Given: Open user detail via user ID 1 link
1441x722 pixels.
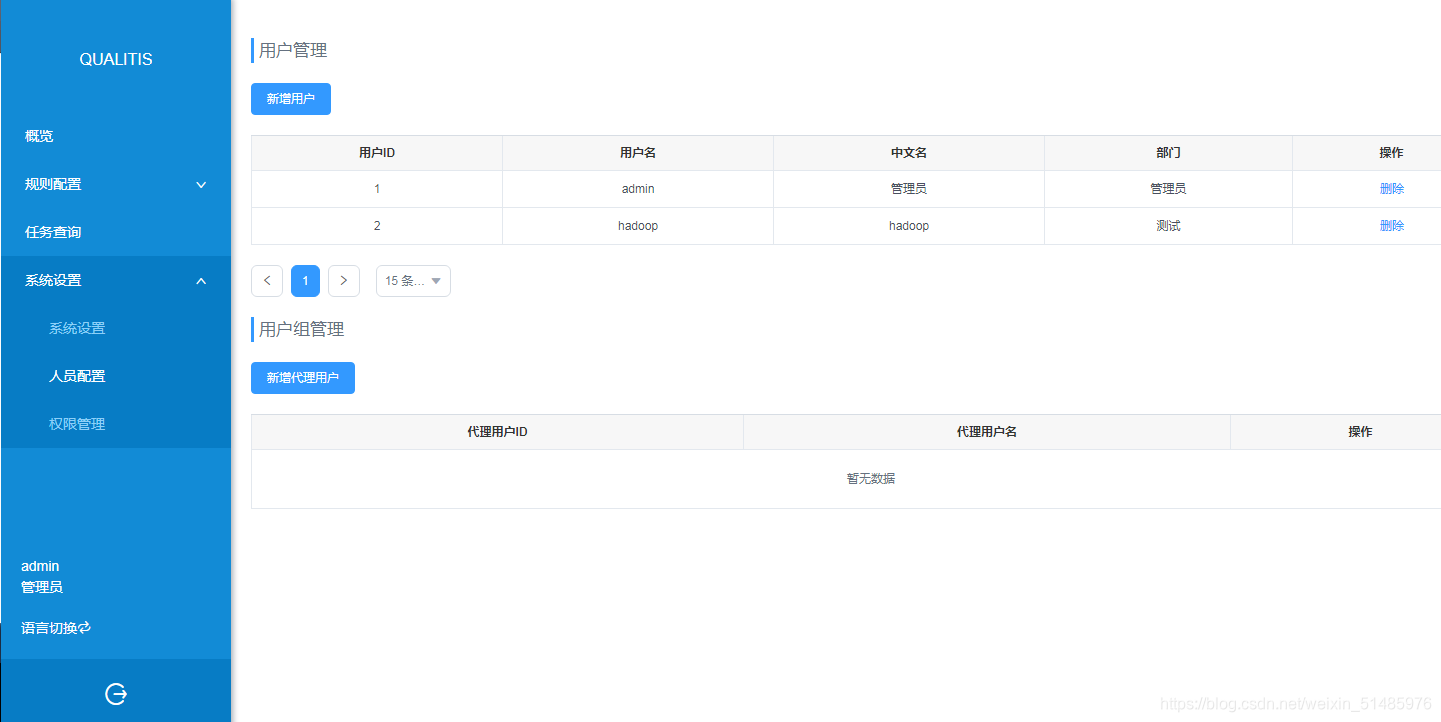Looking at the screenshot, I should click(377, 188).
